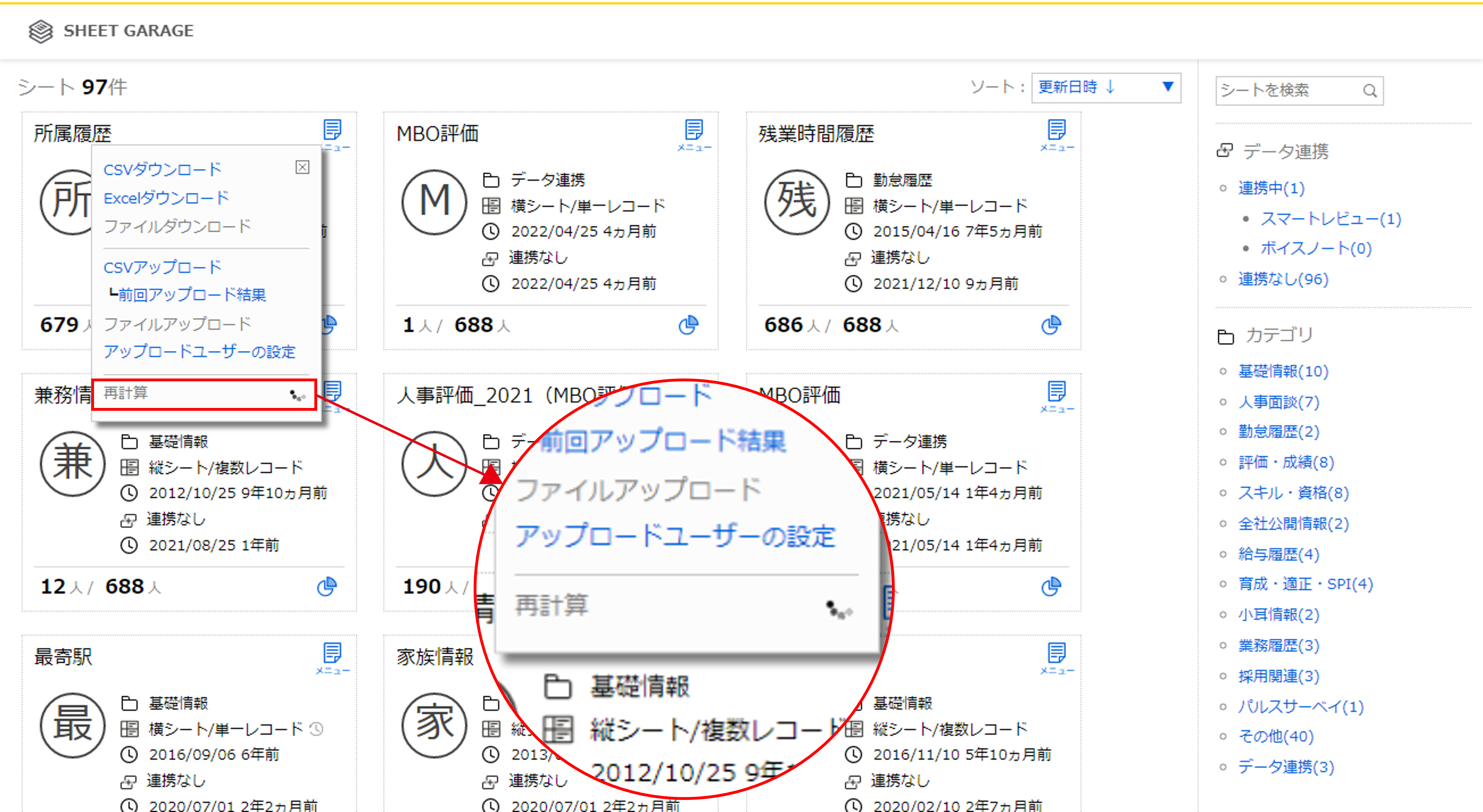Open category スキル・資格(8)
Image resolution: width=1483 pixels, height=812 pixels.
pos(1294,493)
